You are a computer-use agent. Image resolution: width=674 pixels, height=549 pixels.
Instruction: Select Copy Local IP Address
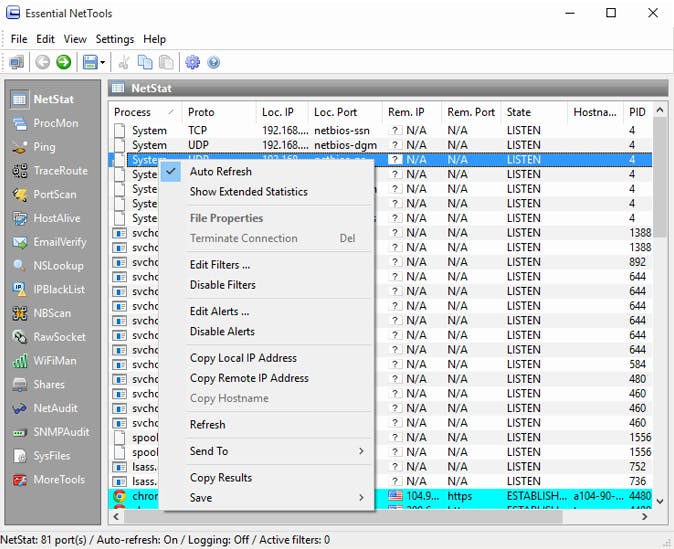pos(267,358)
